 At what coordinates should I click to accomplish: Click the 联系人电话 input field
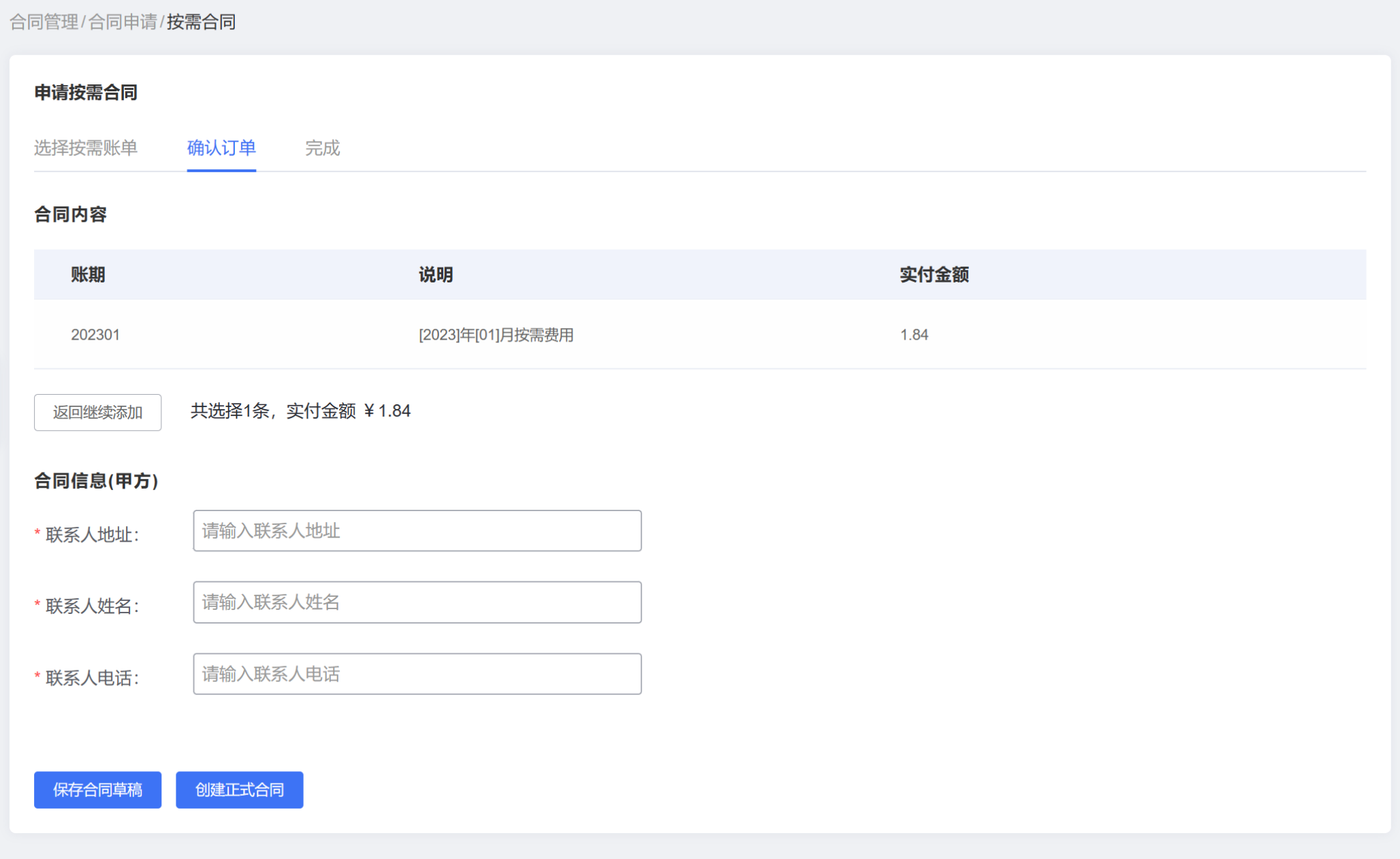[417, 674]
